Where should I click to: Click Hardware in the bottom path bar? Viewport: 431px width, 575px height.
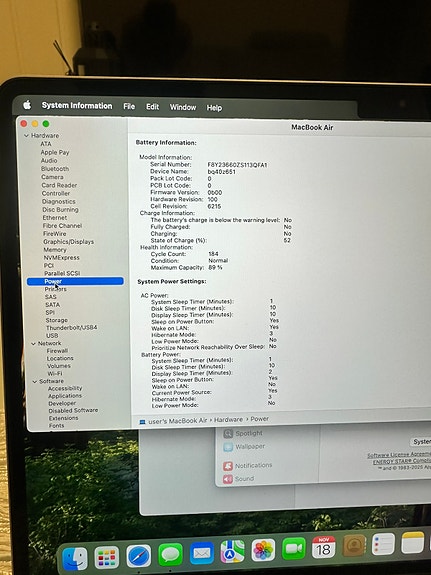click(229, 420)
